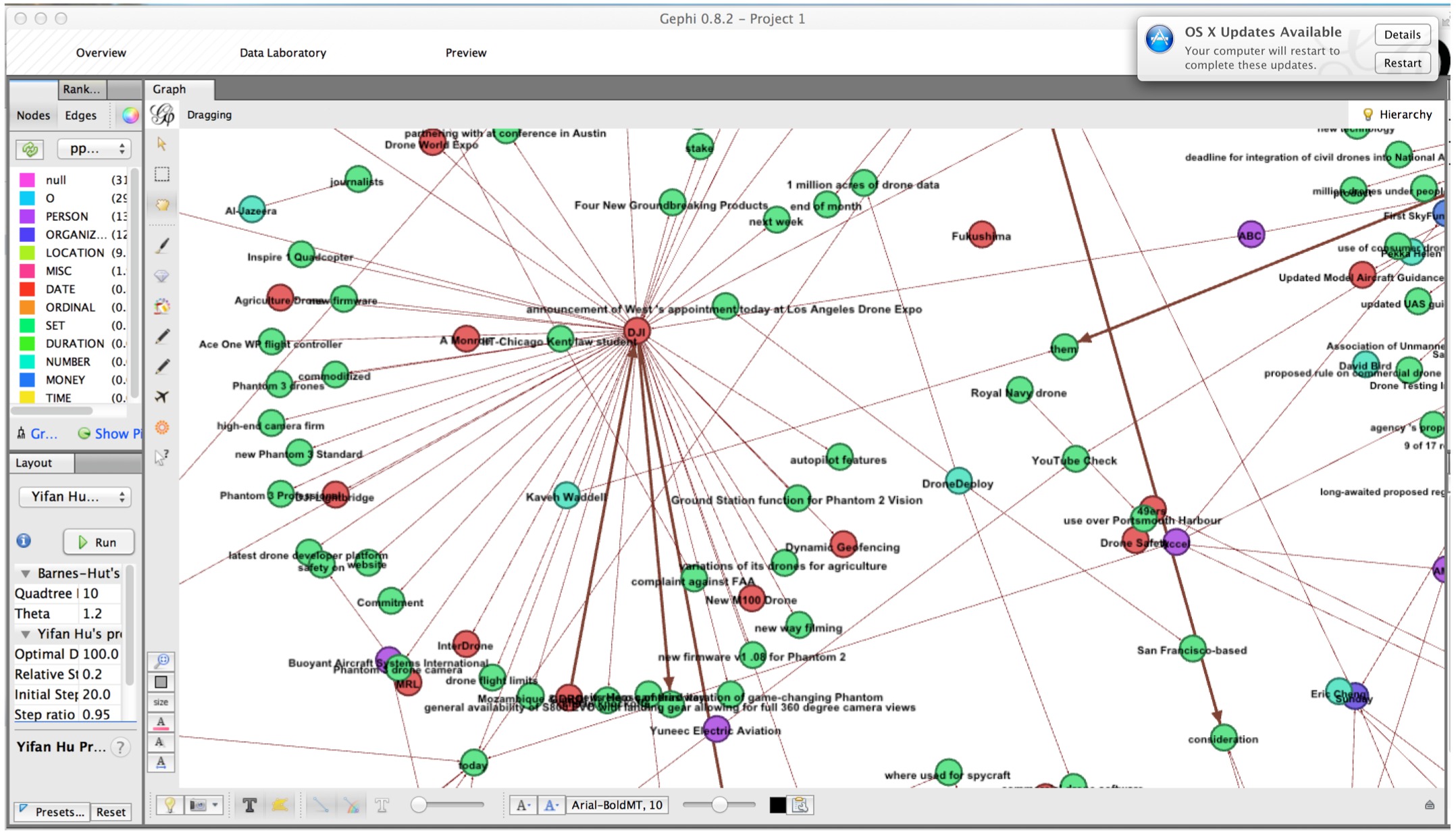
Task: Select the heat map tool
Action: click(162, 427)
